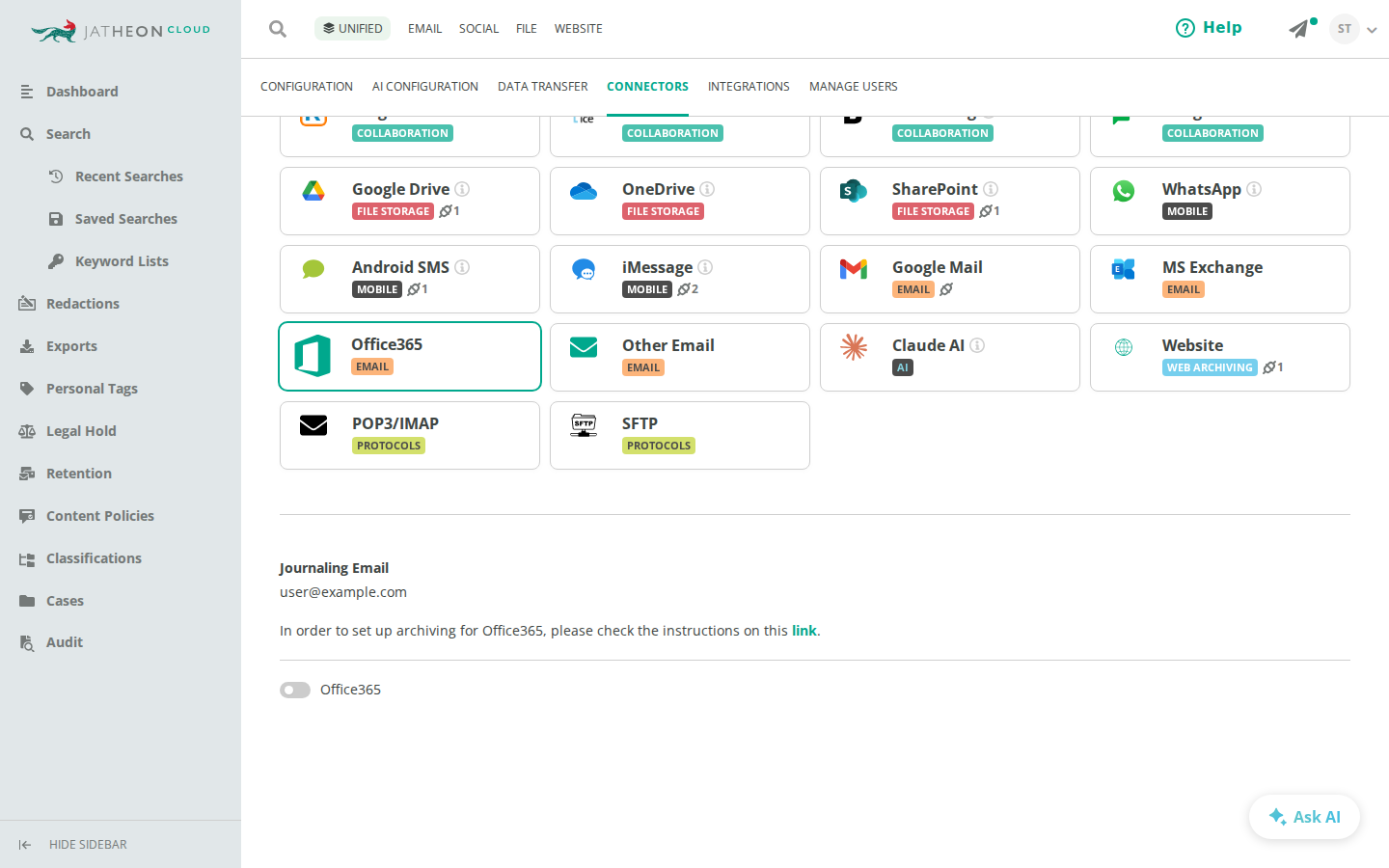This screenshot has height=868, width=1389.
Task: Click the WhatsApp icon
Action: tap(1124, 191)
